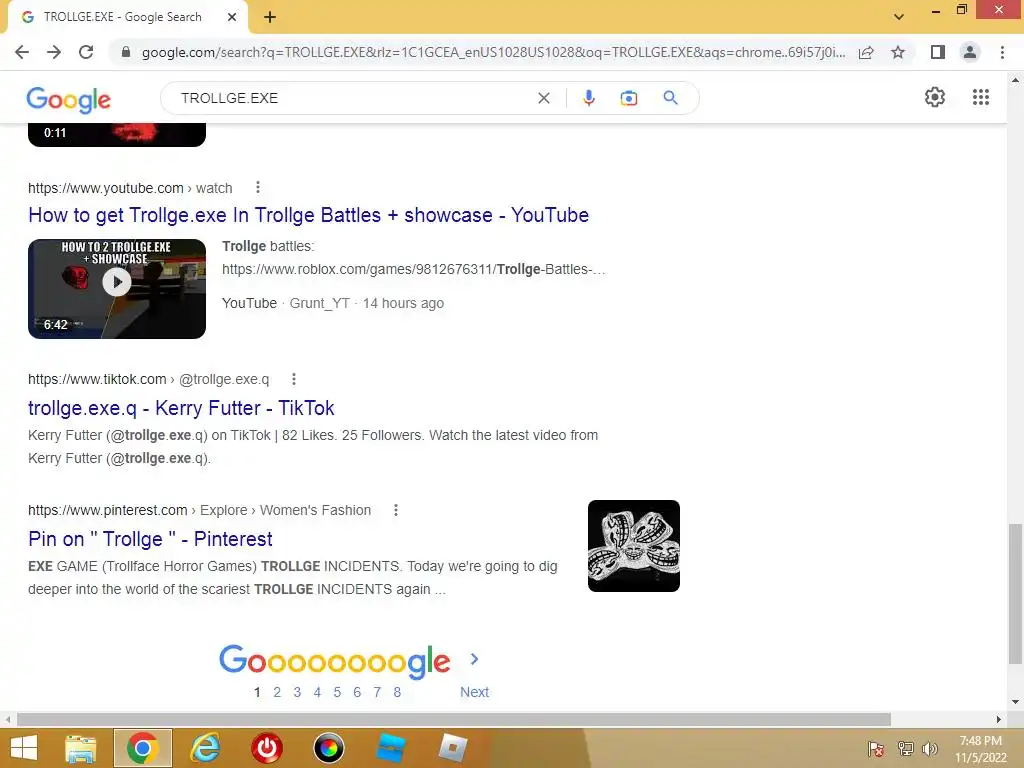Open more options for Pinterest result
The height and width of the screenshot is (768, 1024).
click(x=396, y=510)
